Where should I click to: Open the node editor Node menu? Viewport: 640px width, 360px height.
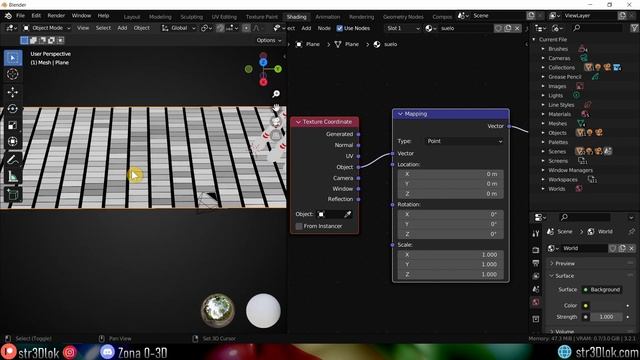coord(324,28)
